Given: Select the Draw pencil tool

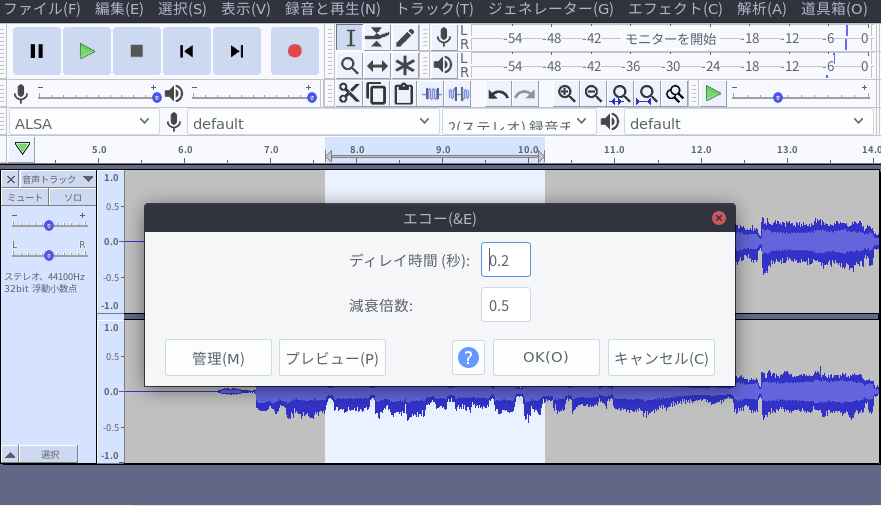Looking at the screenshot, I should pos(405,38).
